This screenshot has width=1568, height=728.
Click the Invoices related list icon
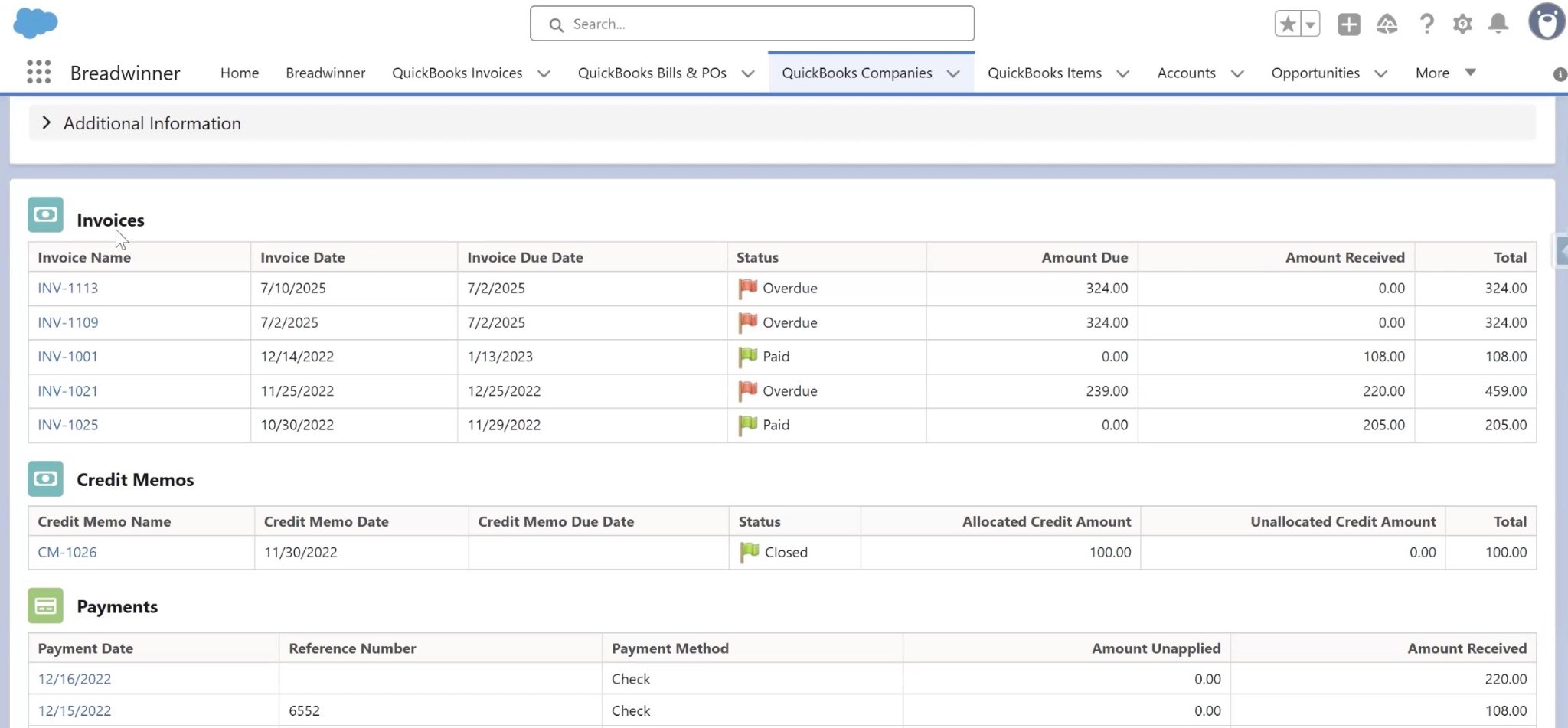[x=45, y=215]
